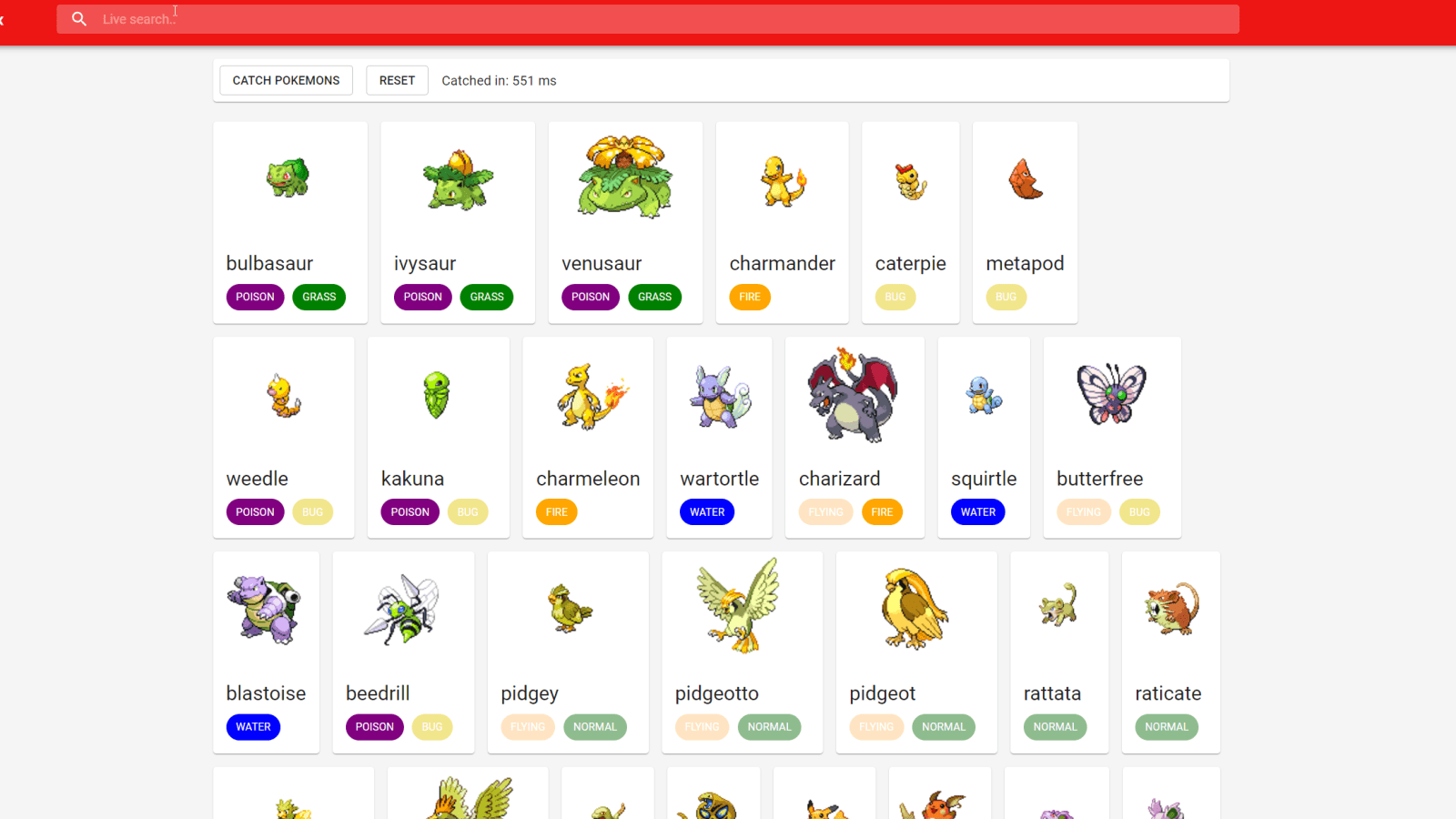Select the metapod sprite image
1456x819 pixels.
1026,178
